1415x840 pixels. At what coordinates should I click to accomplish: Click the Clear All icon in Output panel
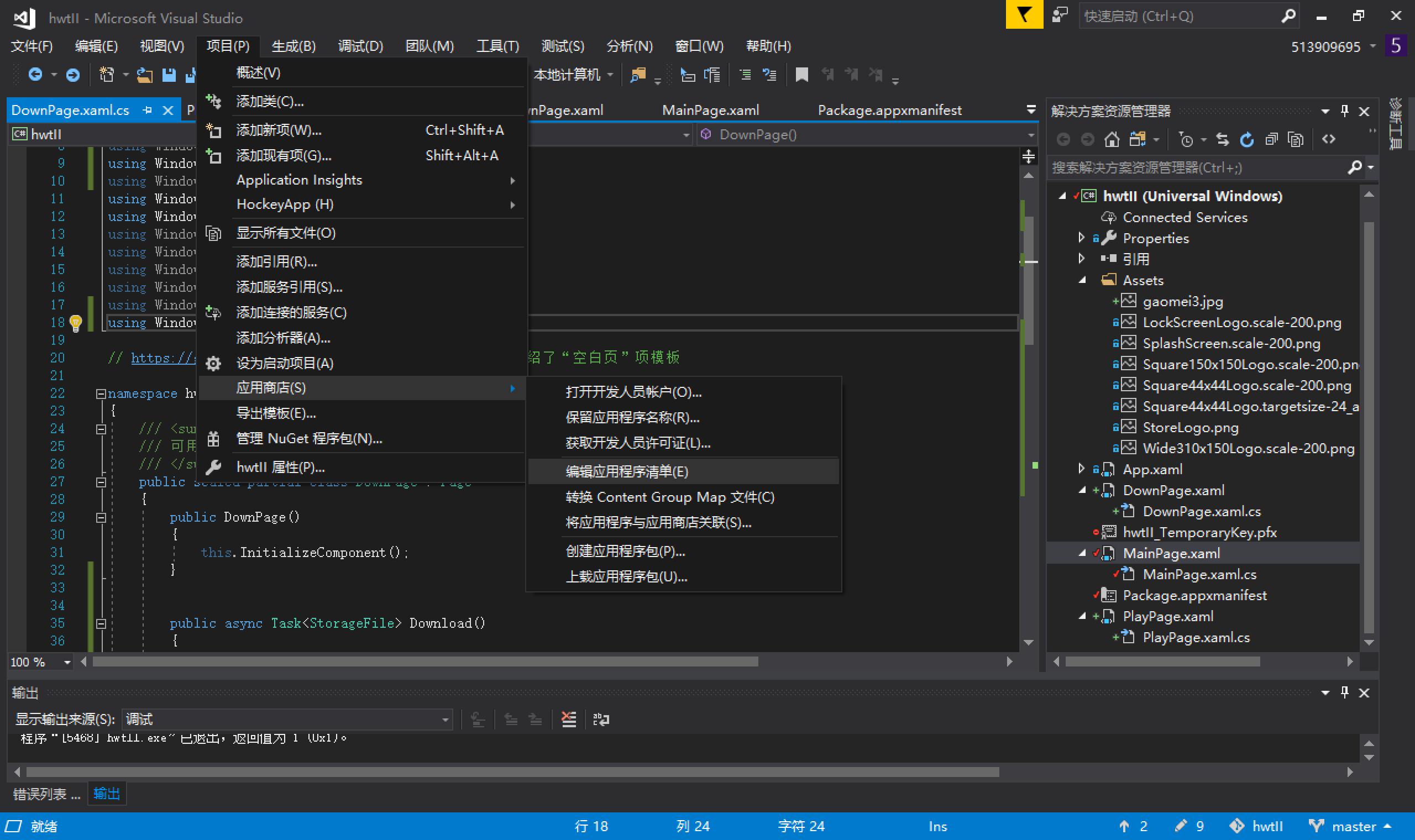pos(568,720)
